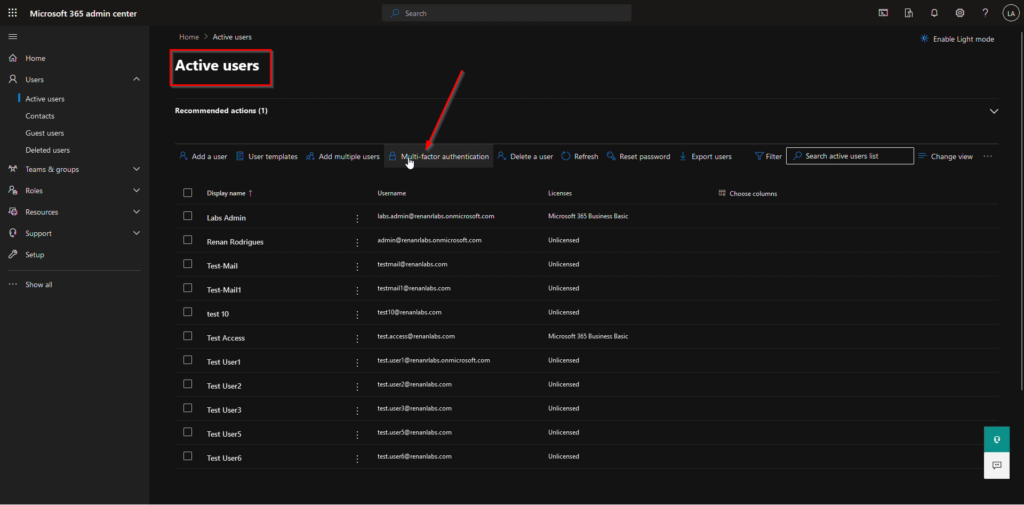The width and height of the screenshot is (1024, 505).
Task: Go to Home in sidebar
Action: coord(35,58)
